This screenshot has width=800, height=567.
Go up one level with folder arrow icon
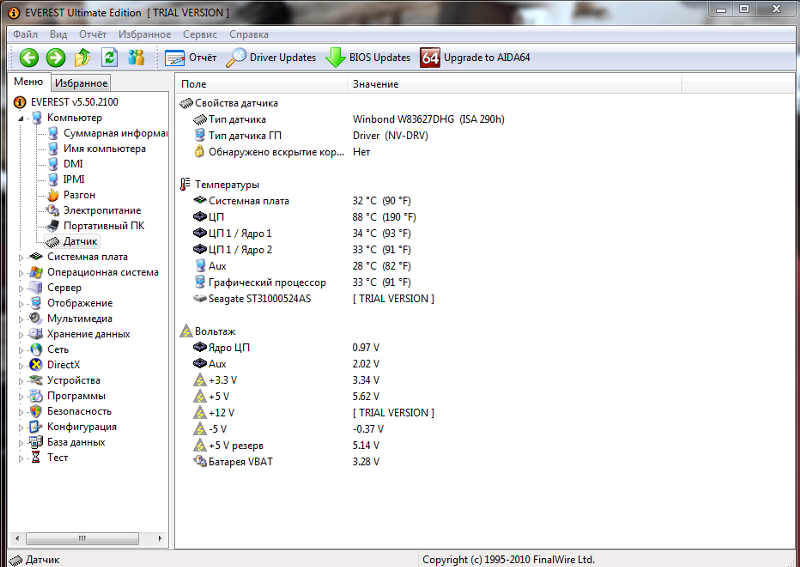[x=83, y=58]
